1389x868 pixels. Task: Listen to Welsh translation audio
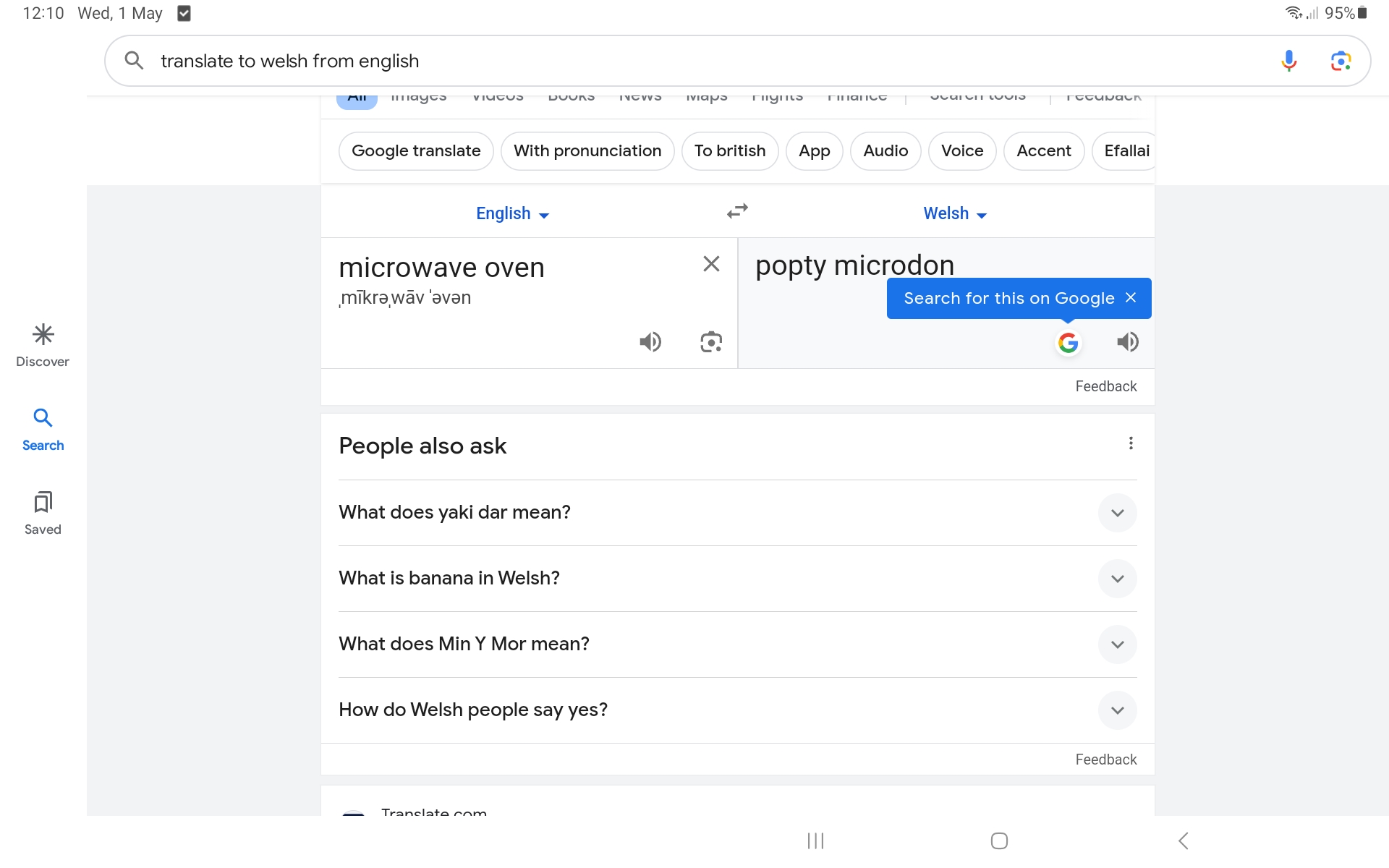pos(1127,341)
